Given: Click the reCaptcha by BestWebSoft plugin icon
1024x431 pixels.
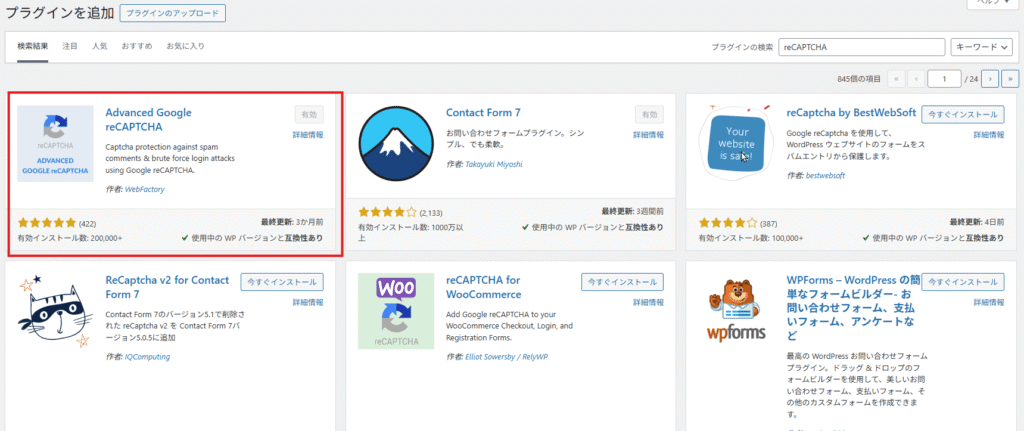Looking at the screenshot, I should pyautogui.click(x=737, y=141).
